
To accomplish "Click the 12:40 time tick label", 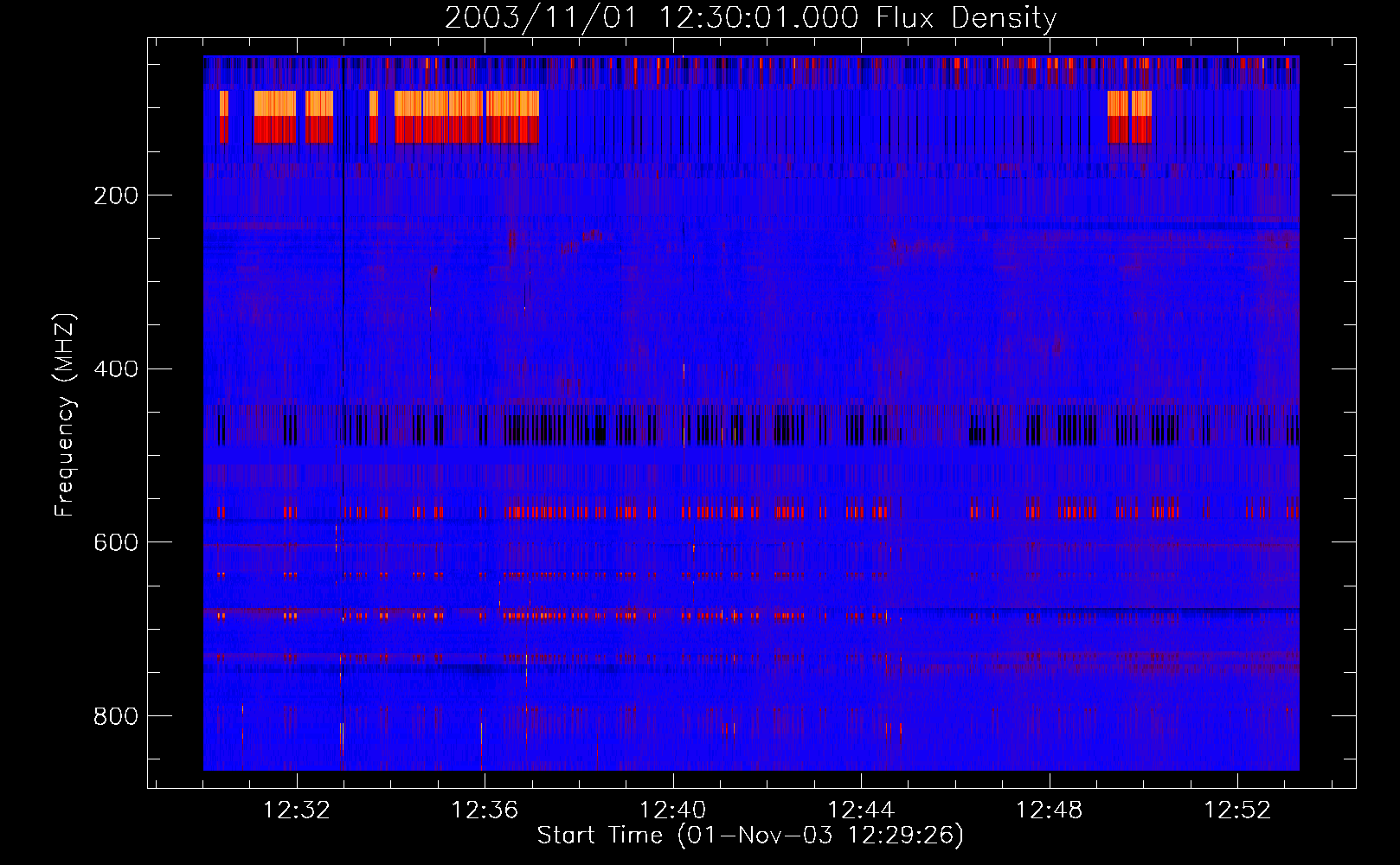I will tap(672, 811).
